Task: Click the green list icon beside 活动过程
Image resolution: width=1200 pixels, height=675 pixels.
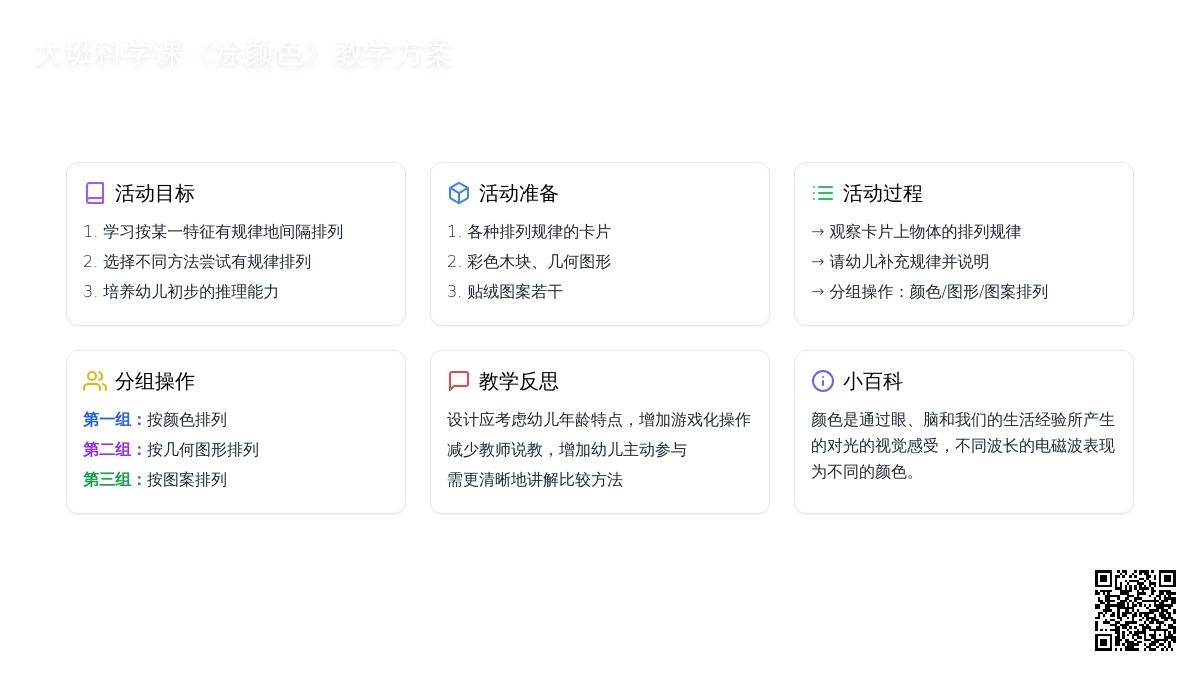Action: click(823, 193)
